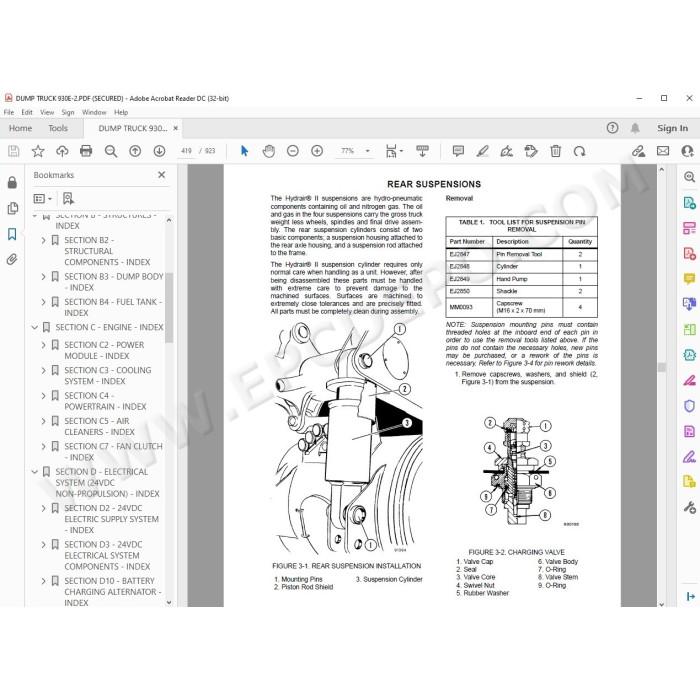Screen dimensions: 700x700
Task: Expand SECTION C2 Power Module
Action: [x=43, y=345]
